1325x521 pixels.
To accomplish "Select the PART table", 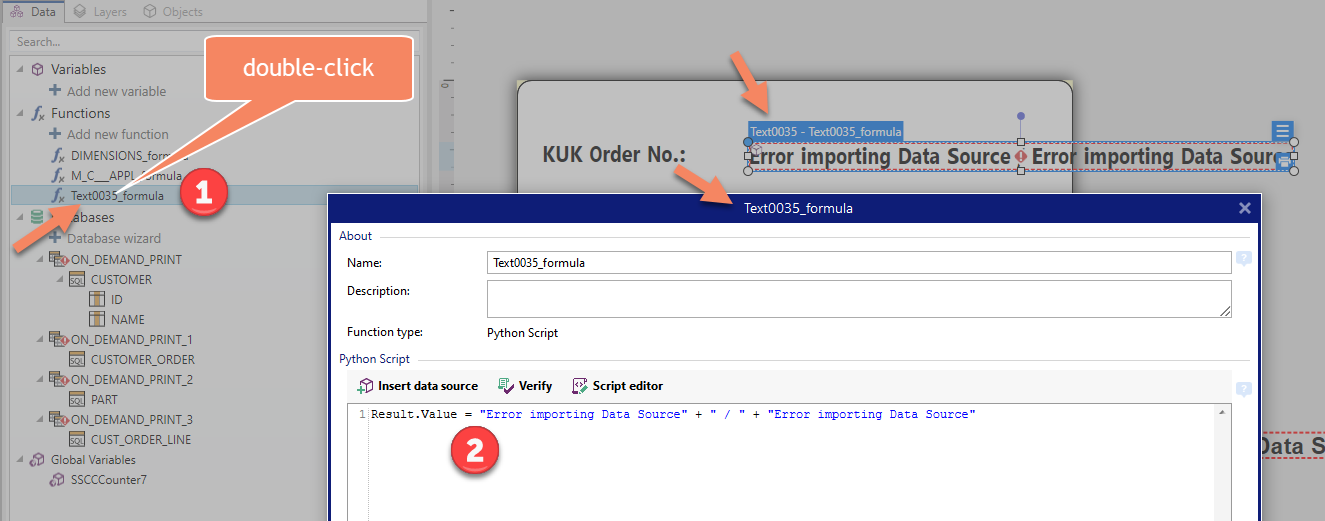I will point(104,399).
